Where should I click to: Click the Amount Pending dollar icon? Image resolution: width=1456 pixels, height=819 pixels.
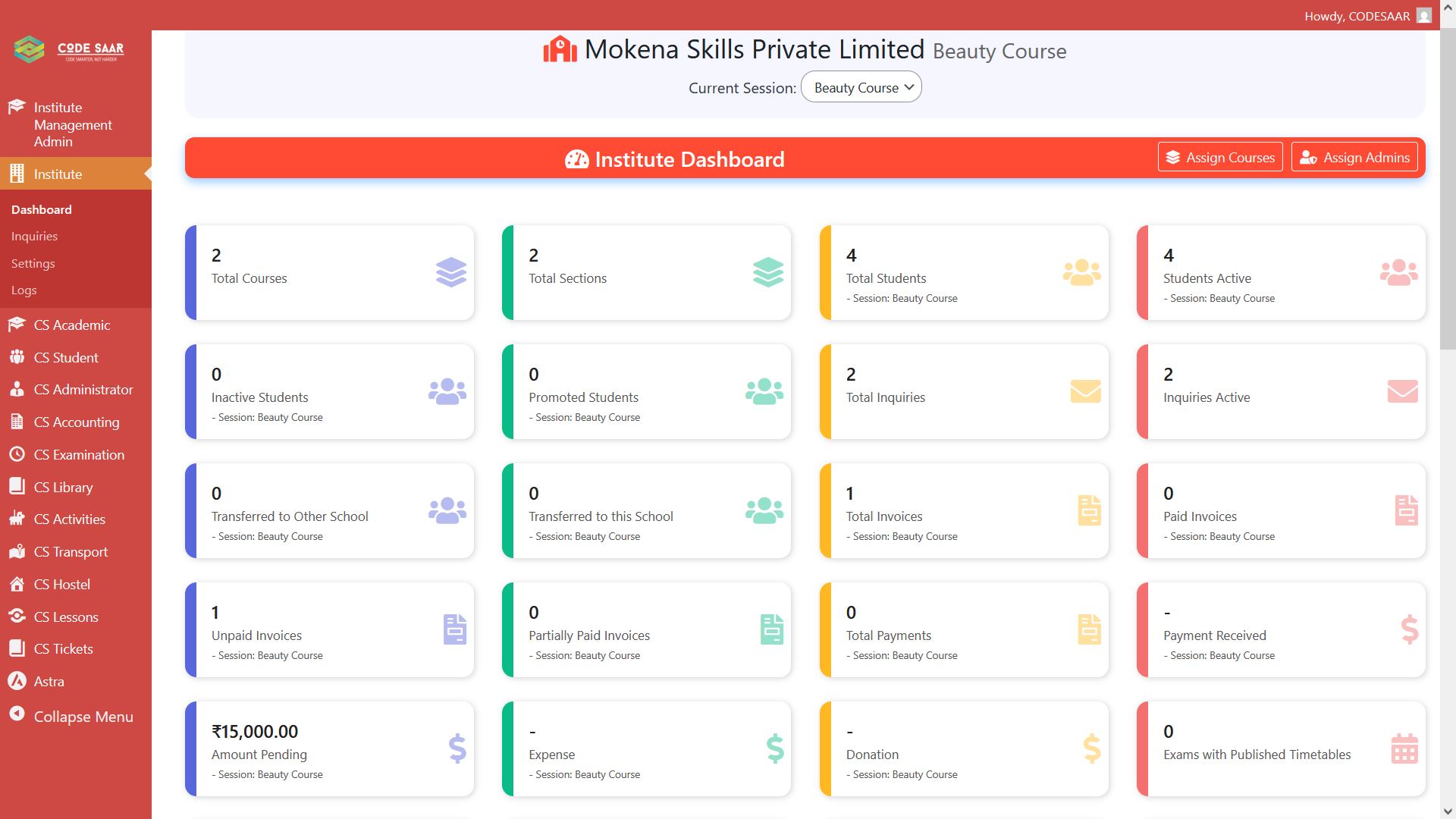[x=457, y=748]
